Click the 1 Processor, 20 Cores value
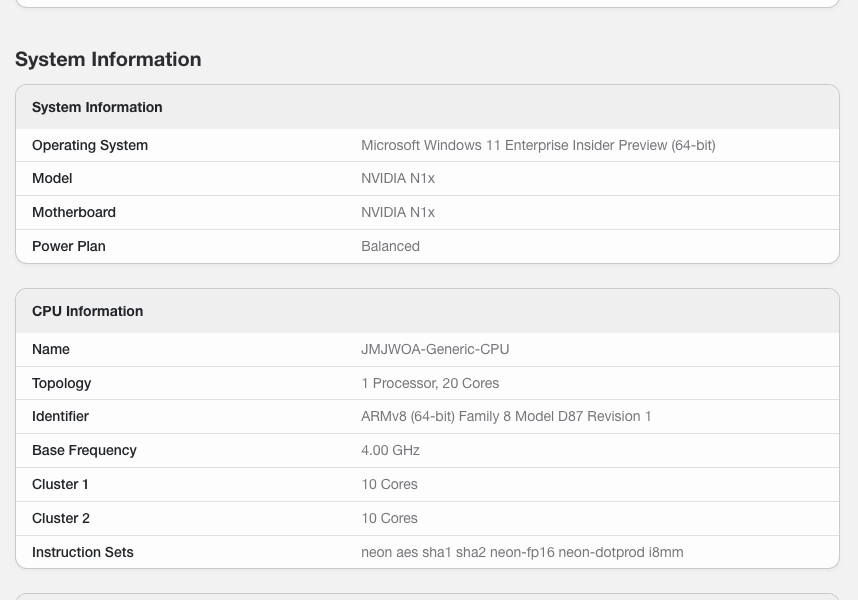 430,383
